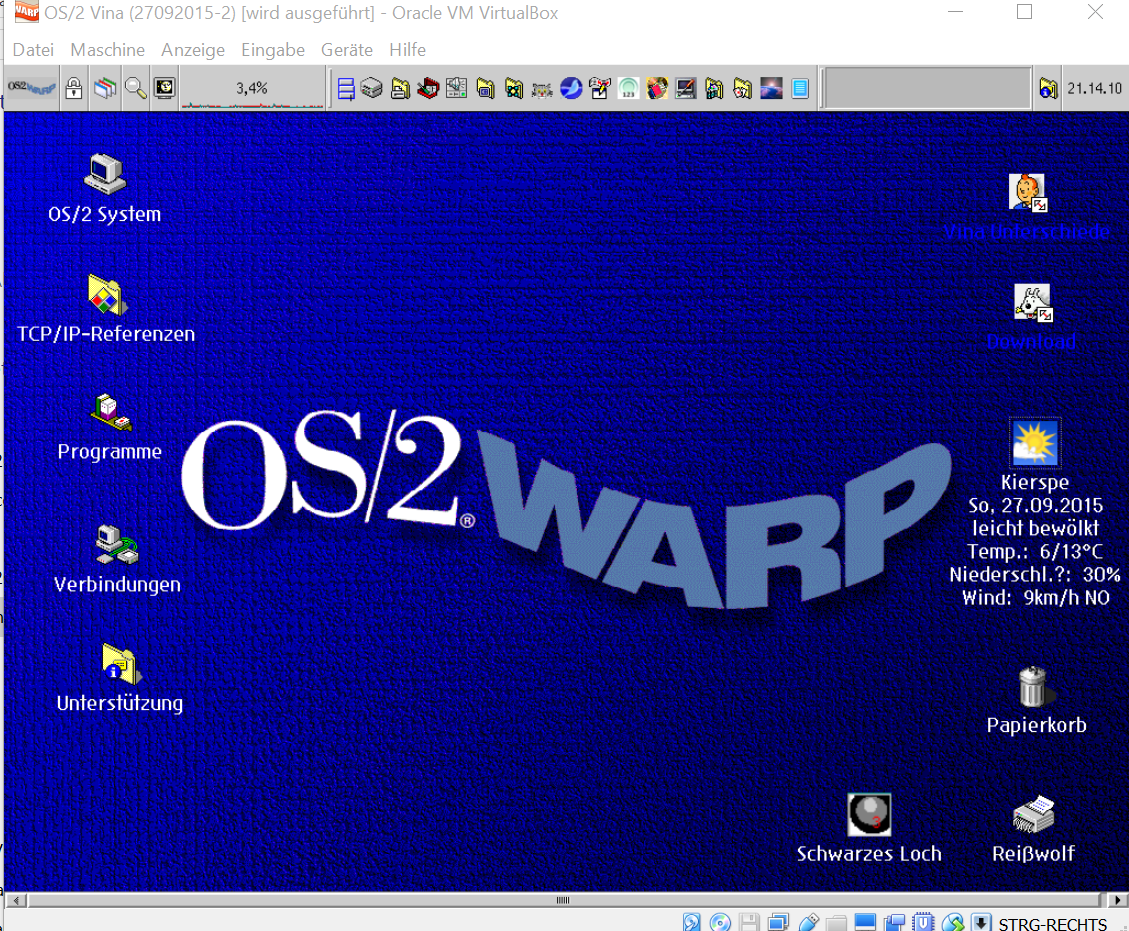Viewport: 1129px width, 931px height.
Task: Open the Geräte menu
Action: click(347, 50)
